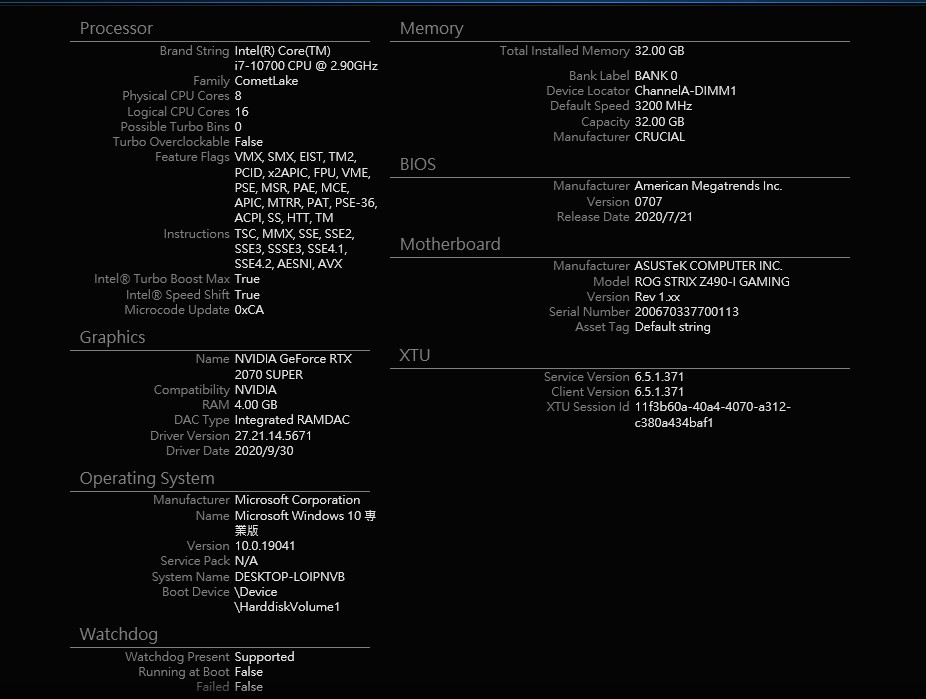Viewport: 926px width, 699px height.
Task: Click the XTU section heading
Action: pos(415,355)
